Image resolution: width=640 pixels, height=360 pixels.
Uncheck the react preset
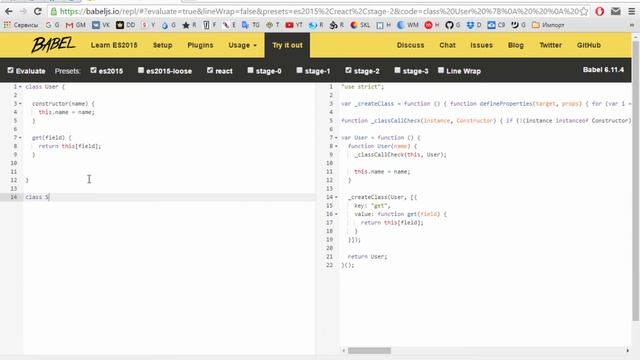pos(210,70)
